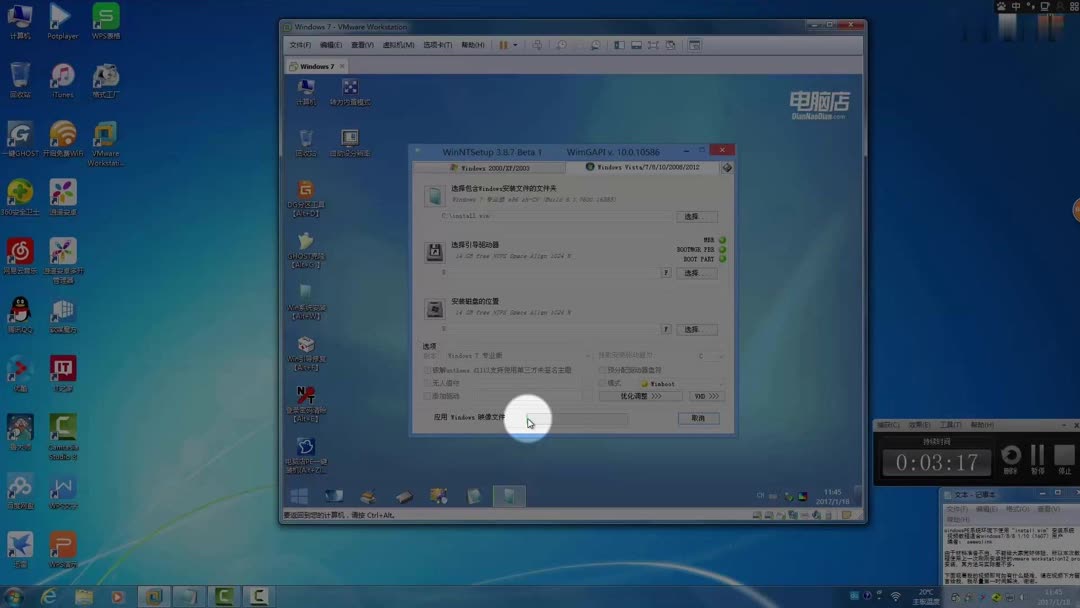Pause the virtual machine from VMware toolbar
This screenshot has height=608, width=1080.
503,45
